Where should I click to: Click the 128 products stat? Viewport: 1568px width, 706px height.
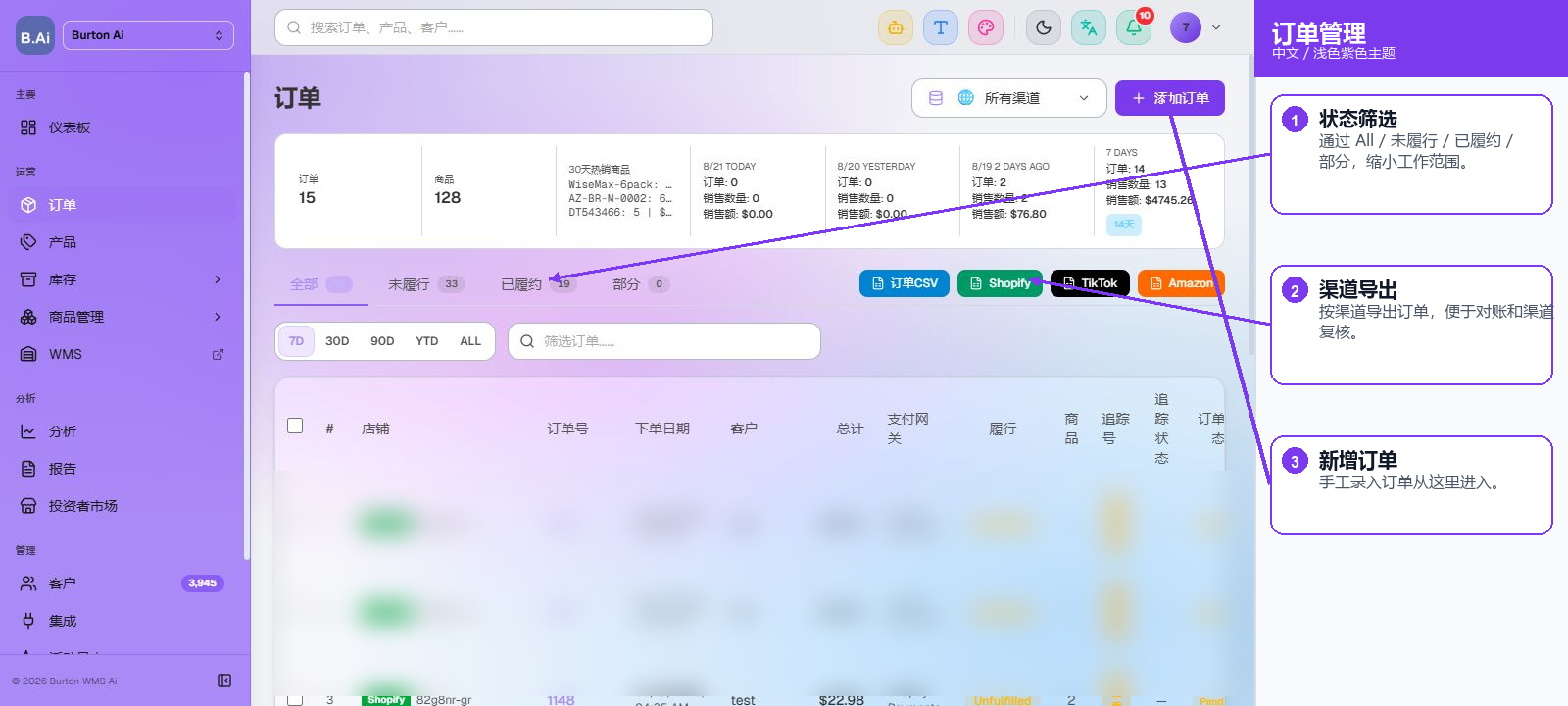448,197
